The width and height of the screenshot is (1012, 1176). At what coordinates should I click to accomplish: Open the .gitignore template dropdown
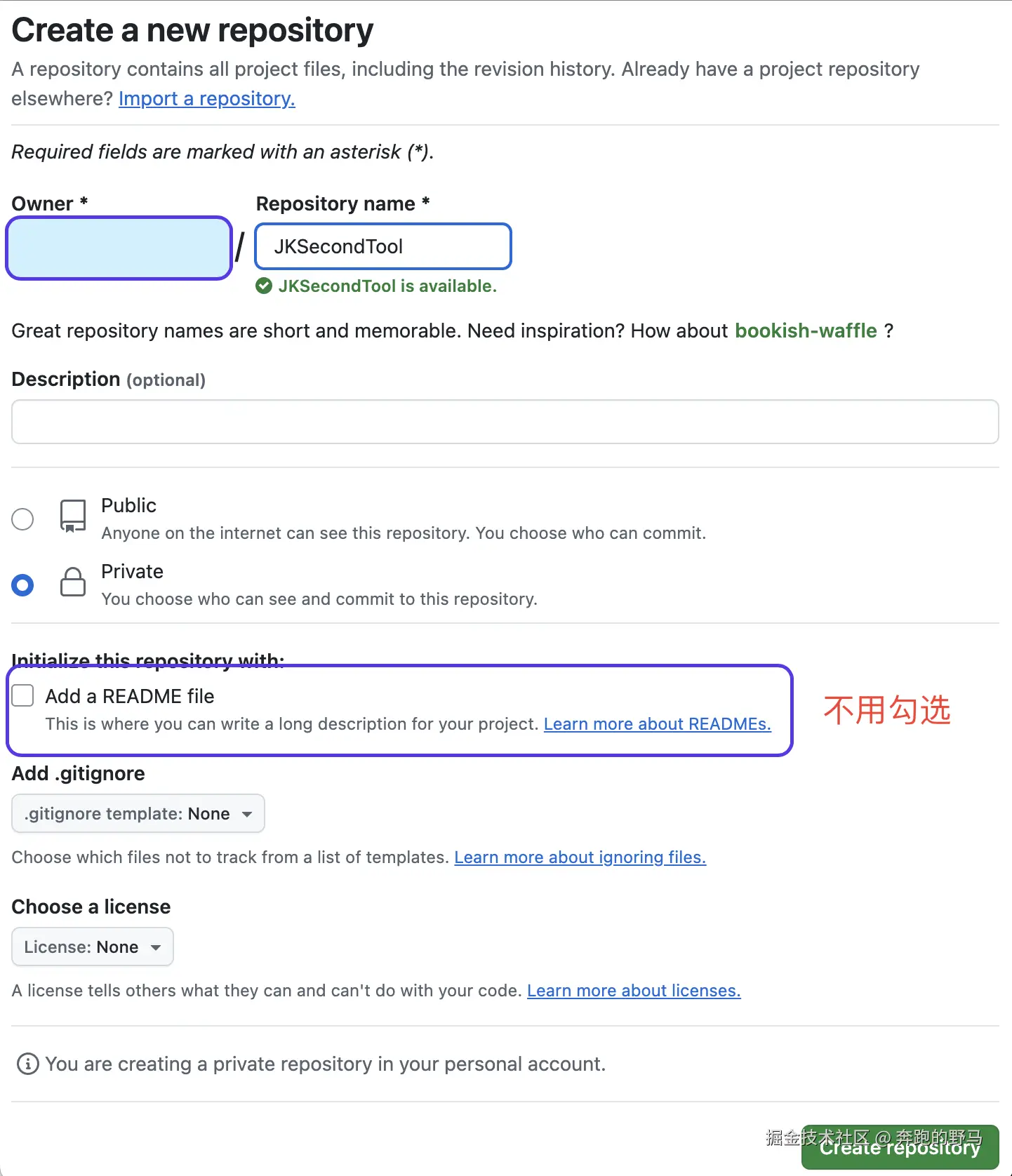point(138,813)
